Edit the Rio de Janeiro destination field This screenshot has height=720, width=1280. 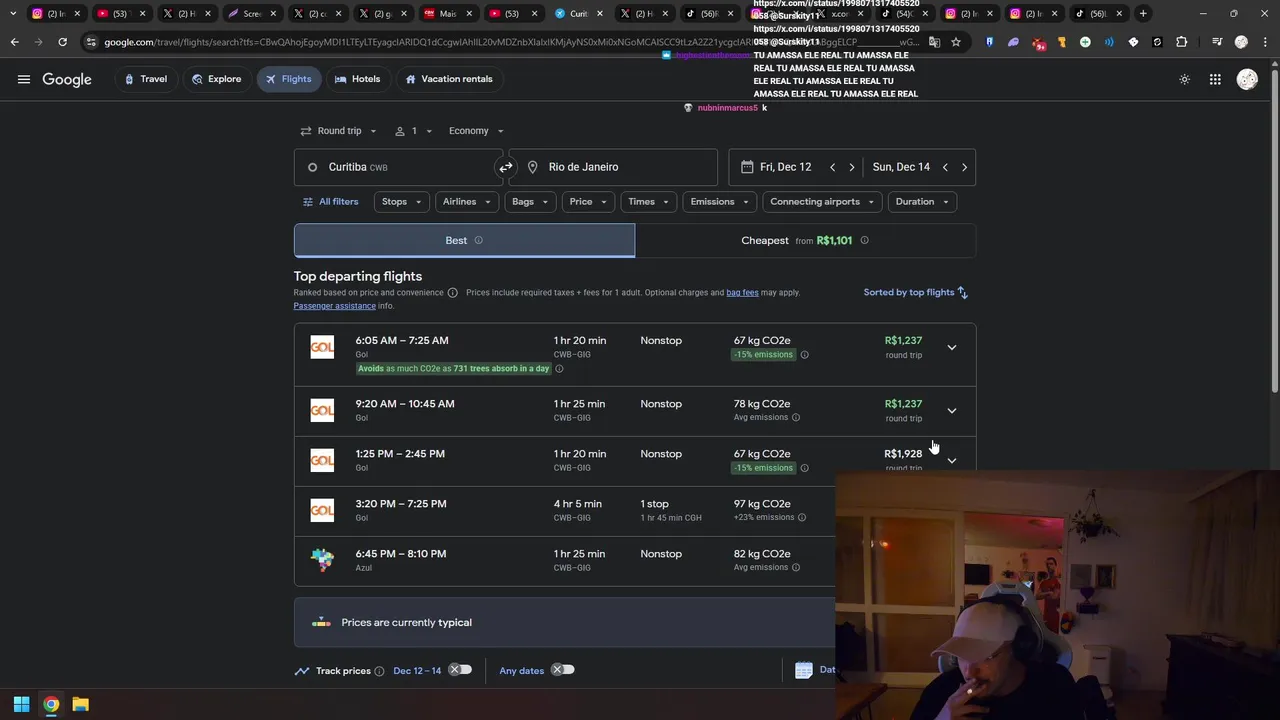coord(613,167)
